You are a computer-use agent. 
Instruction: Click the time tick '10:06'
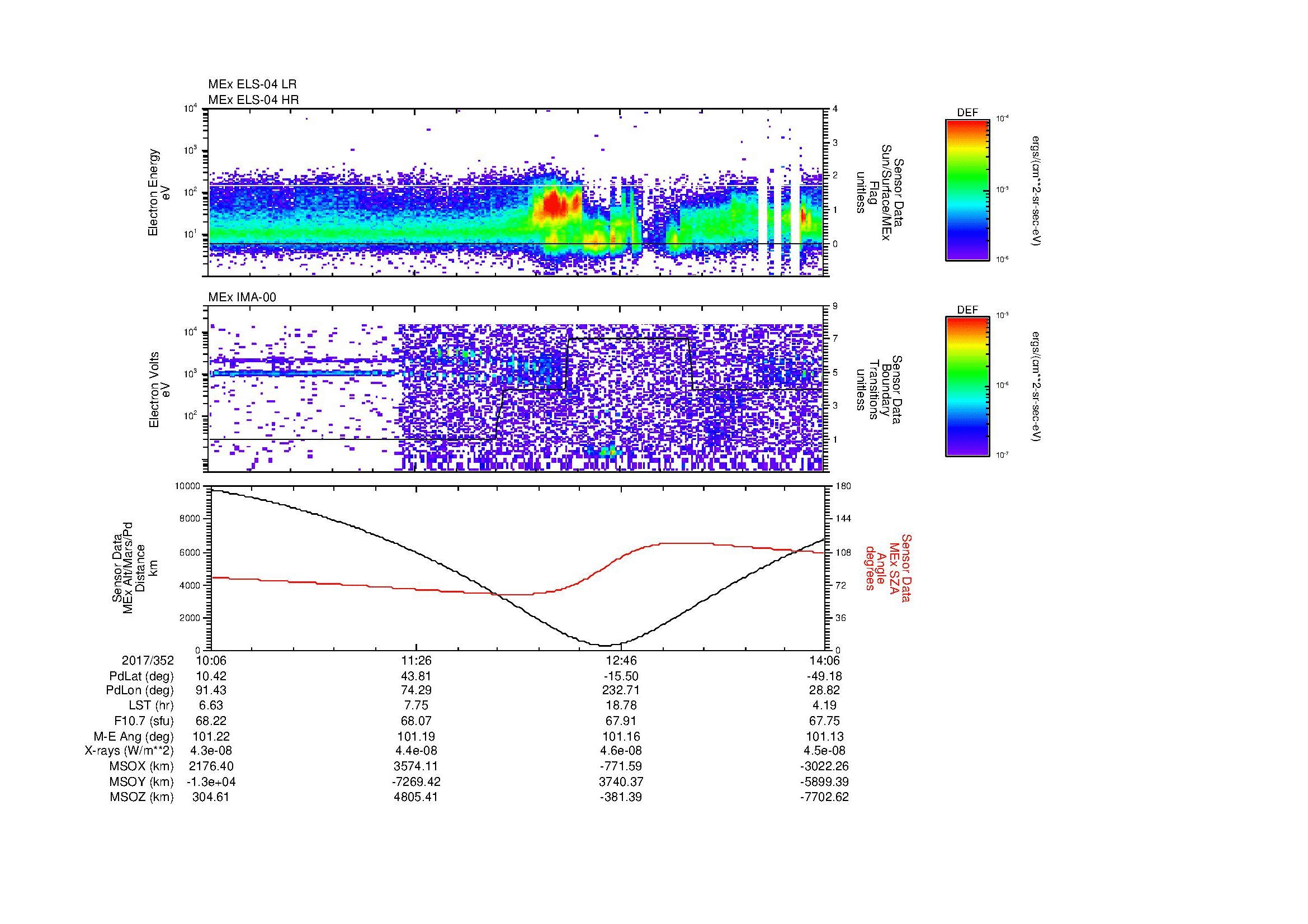point(211,660)
